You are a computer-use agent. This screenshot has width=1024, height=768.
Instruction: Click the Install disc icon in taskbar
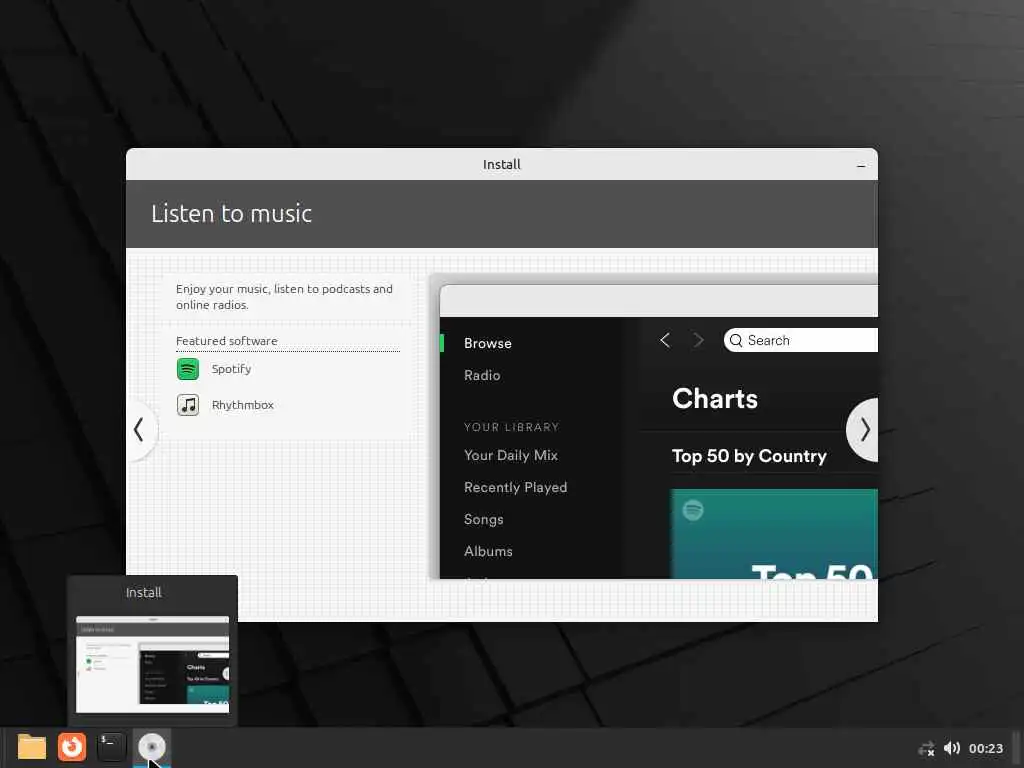(x=152, y=747)
